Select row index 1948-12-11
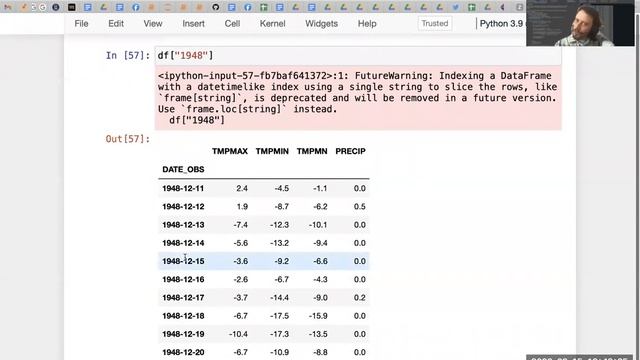The image size is (640, 360). click(183, 189)
